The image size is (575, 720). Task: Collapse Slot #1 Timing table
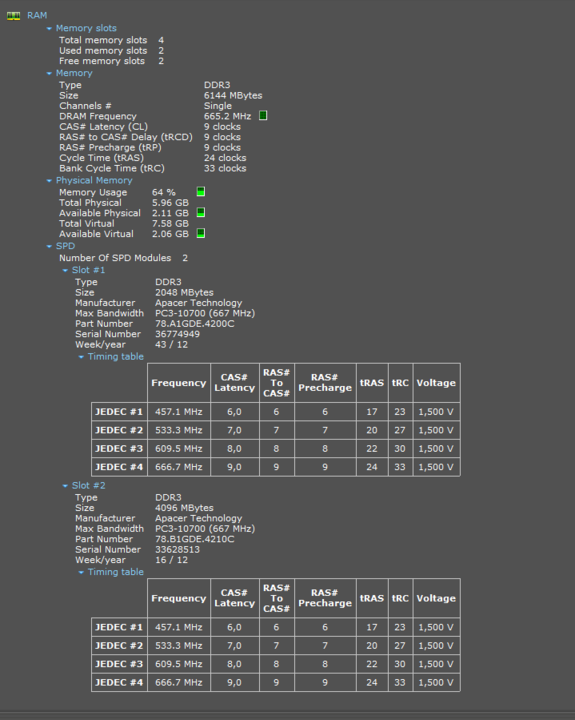tap(81, 357)
